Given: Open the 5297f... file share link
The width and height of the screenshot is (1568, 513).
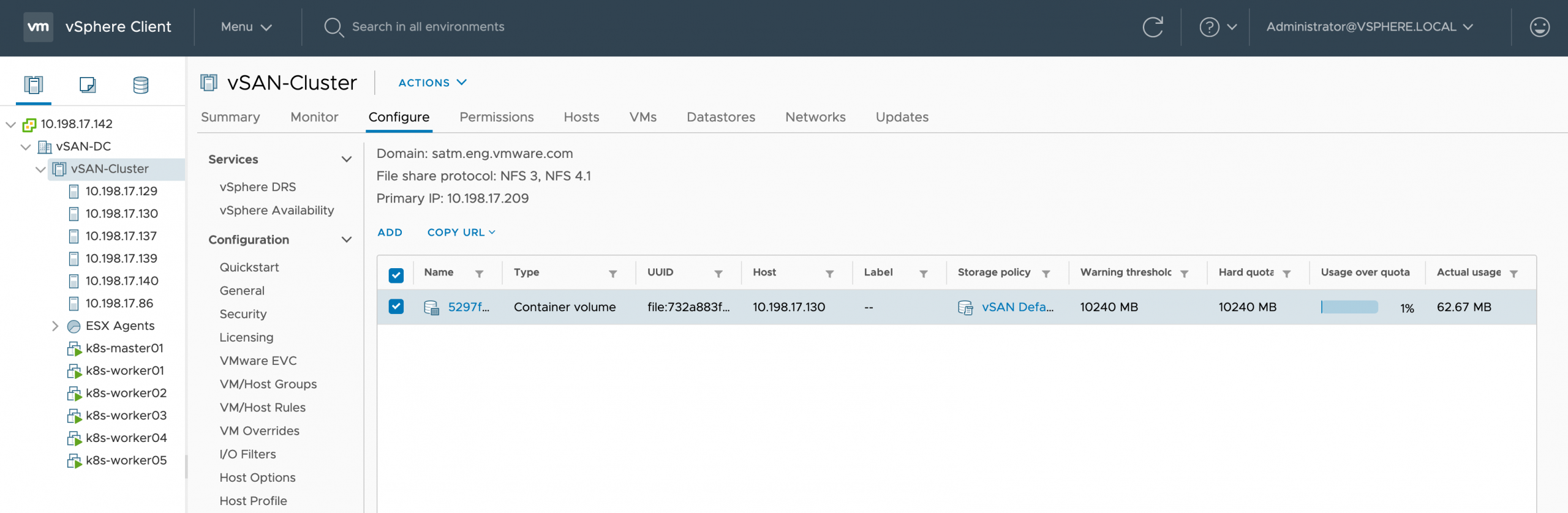Looking at the screenshot, I should point(469,307).
